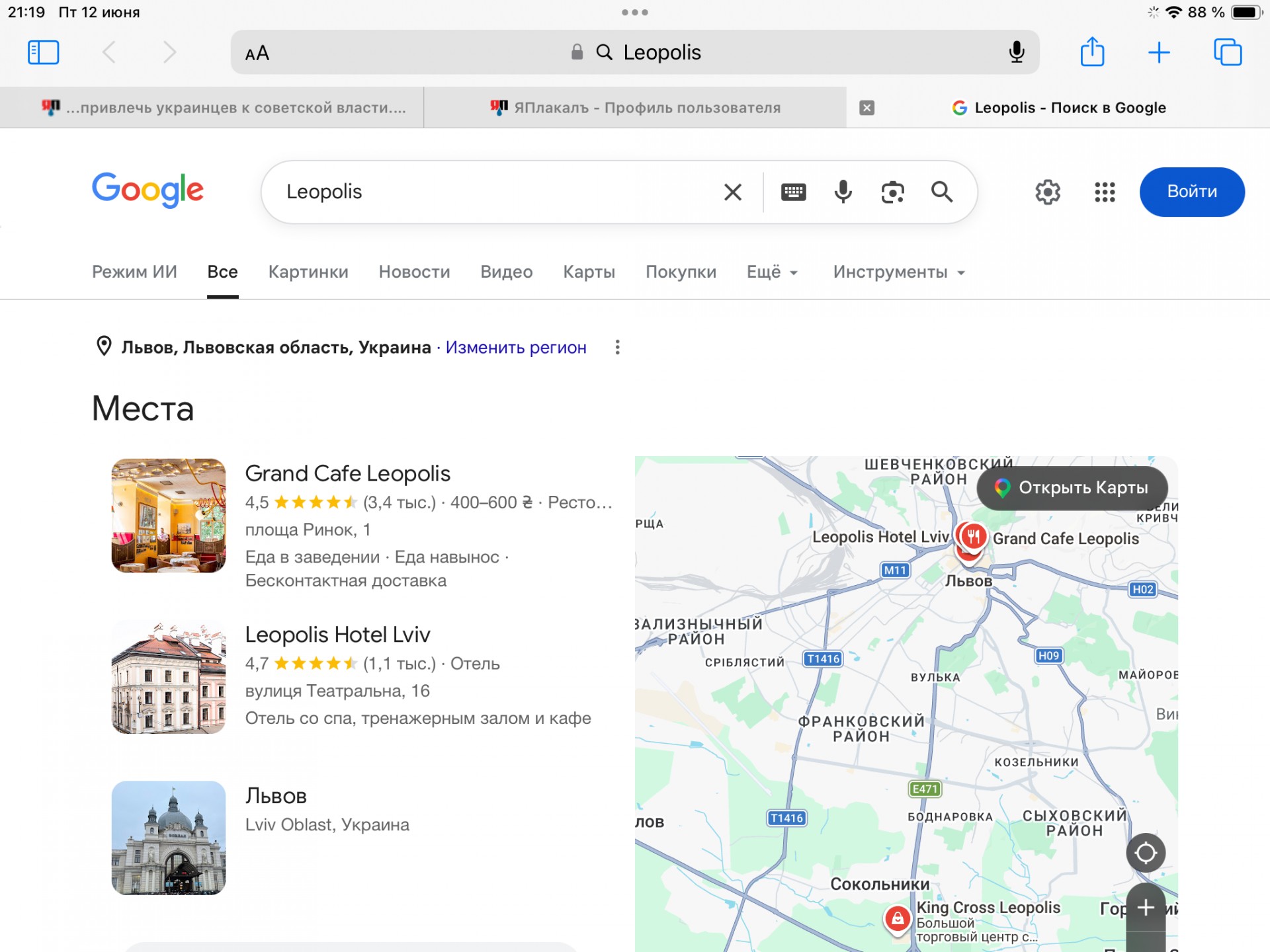Click the battery status indicator
The height and width of the screenshot is (952, 1270).
click(1246, 12)
